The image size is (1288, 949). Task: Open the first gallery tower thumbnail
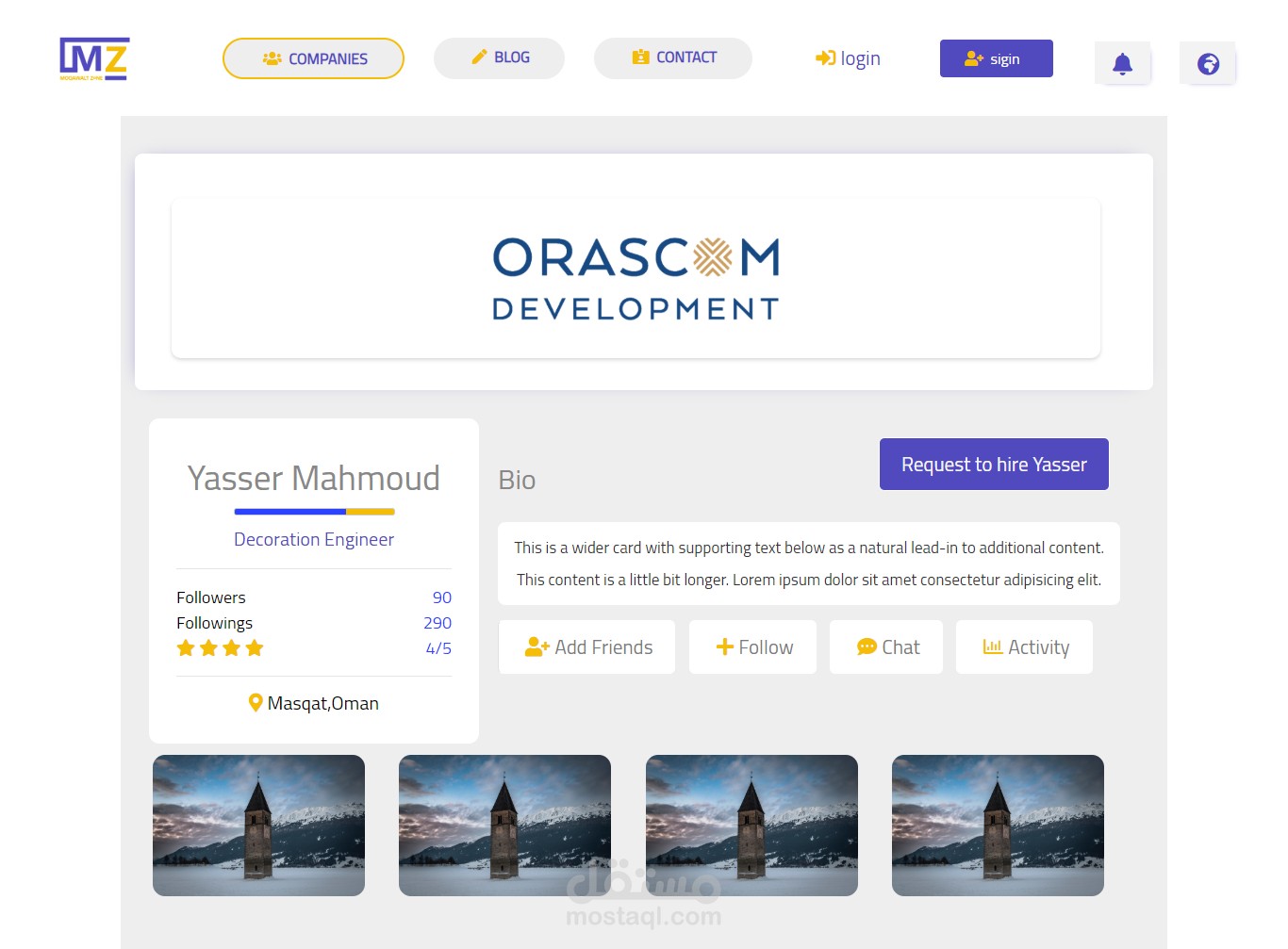click(x=258, y=826)
